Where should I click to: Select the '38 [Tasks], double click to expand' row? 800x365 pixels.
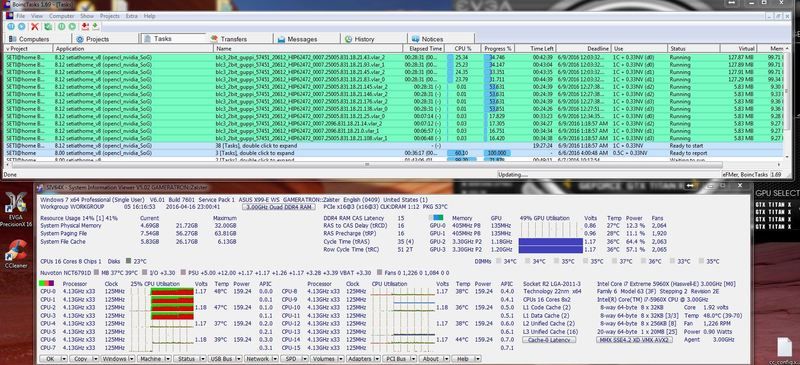click(x=393, y=145)
